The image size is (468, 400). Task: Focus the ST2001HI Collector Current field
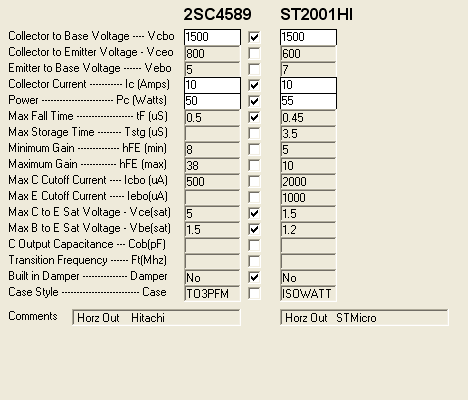tap(308, 85)
